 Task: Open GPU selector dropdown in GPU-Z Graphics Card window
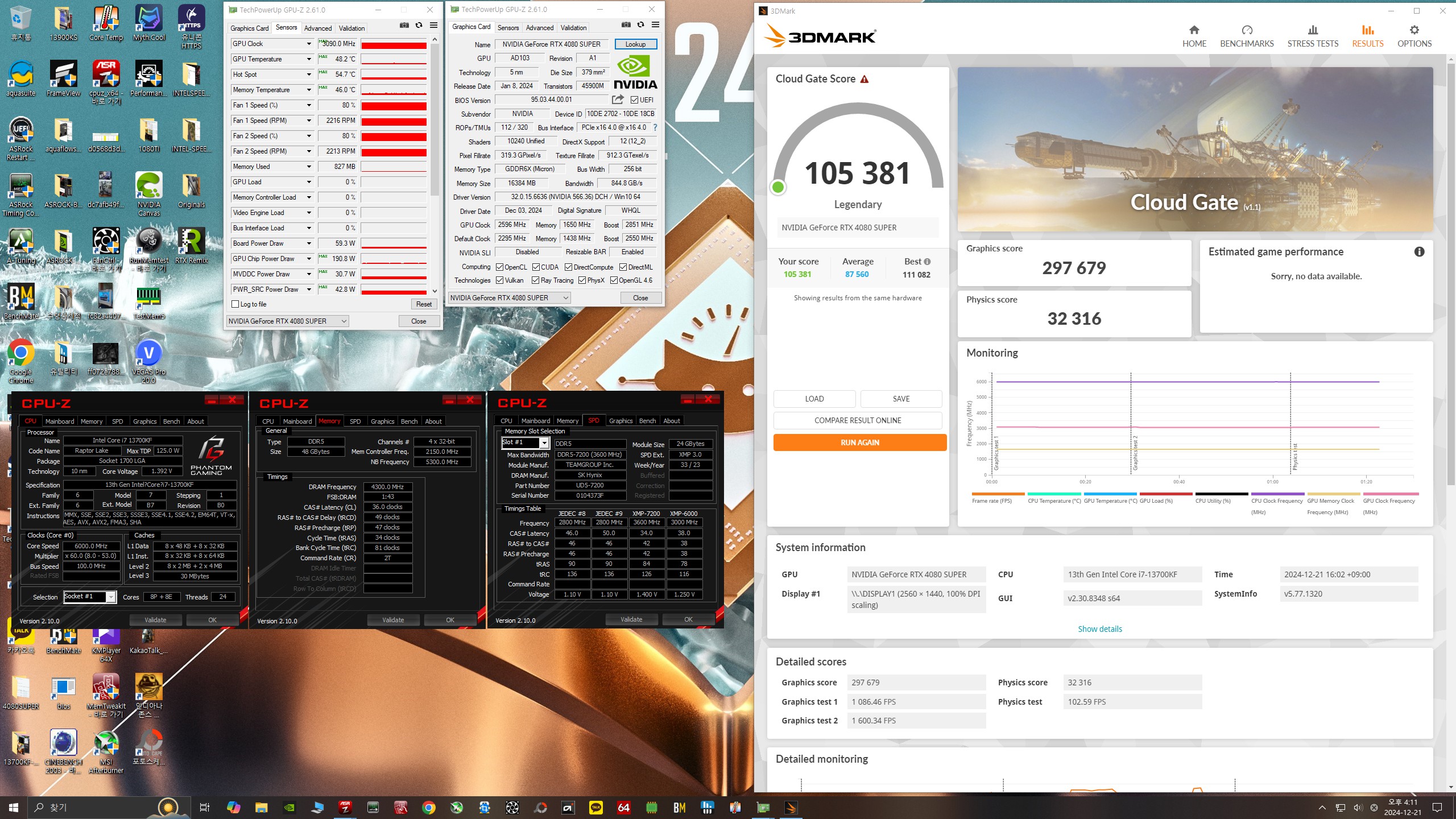pos(509,298)
